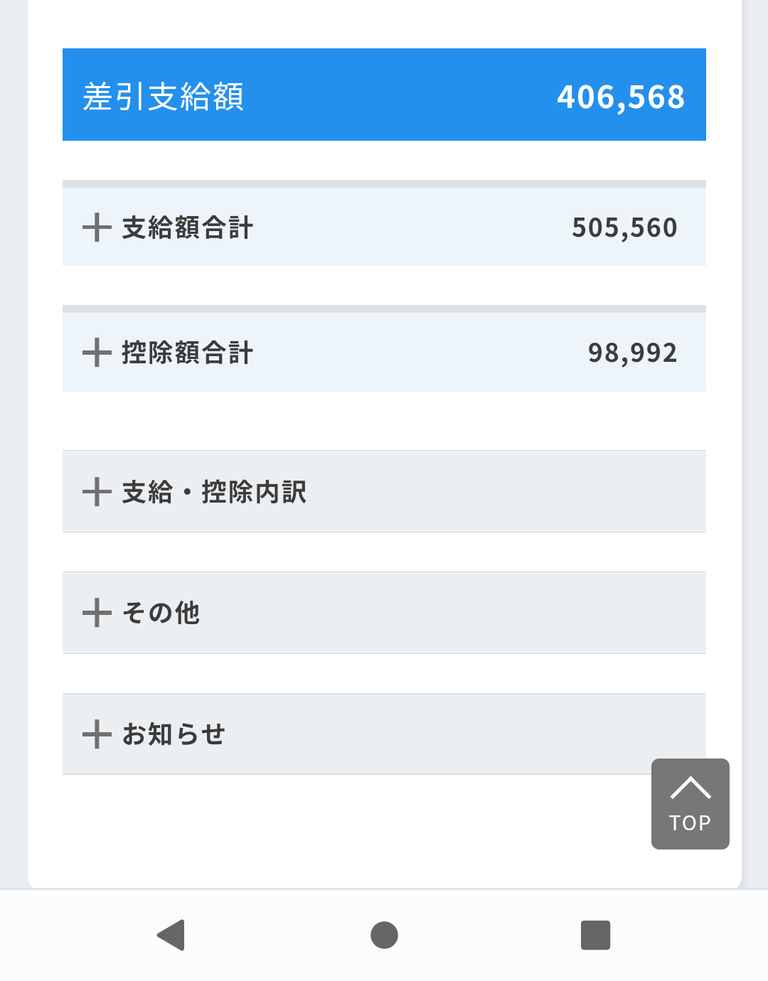768x981 pixels.
Task: Select the 505,560 total payment amount
Action: pos(624,228)
